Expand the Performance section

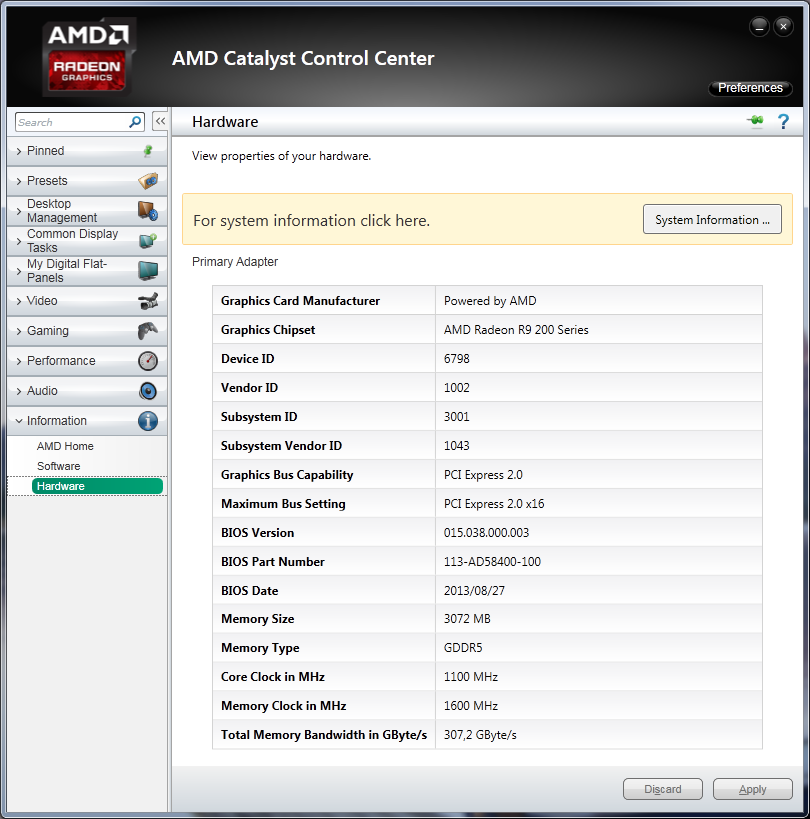87,361
